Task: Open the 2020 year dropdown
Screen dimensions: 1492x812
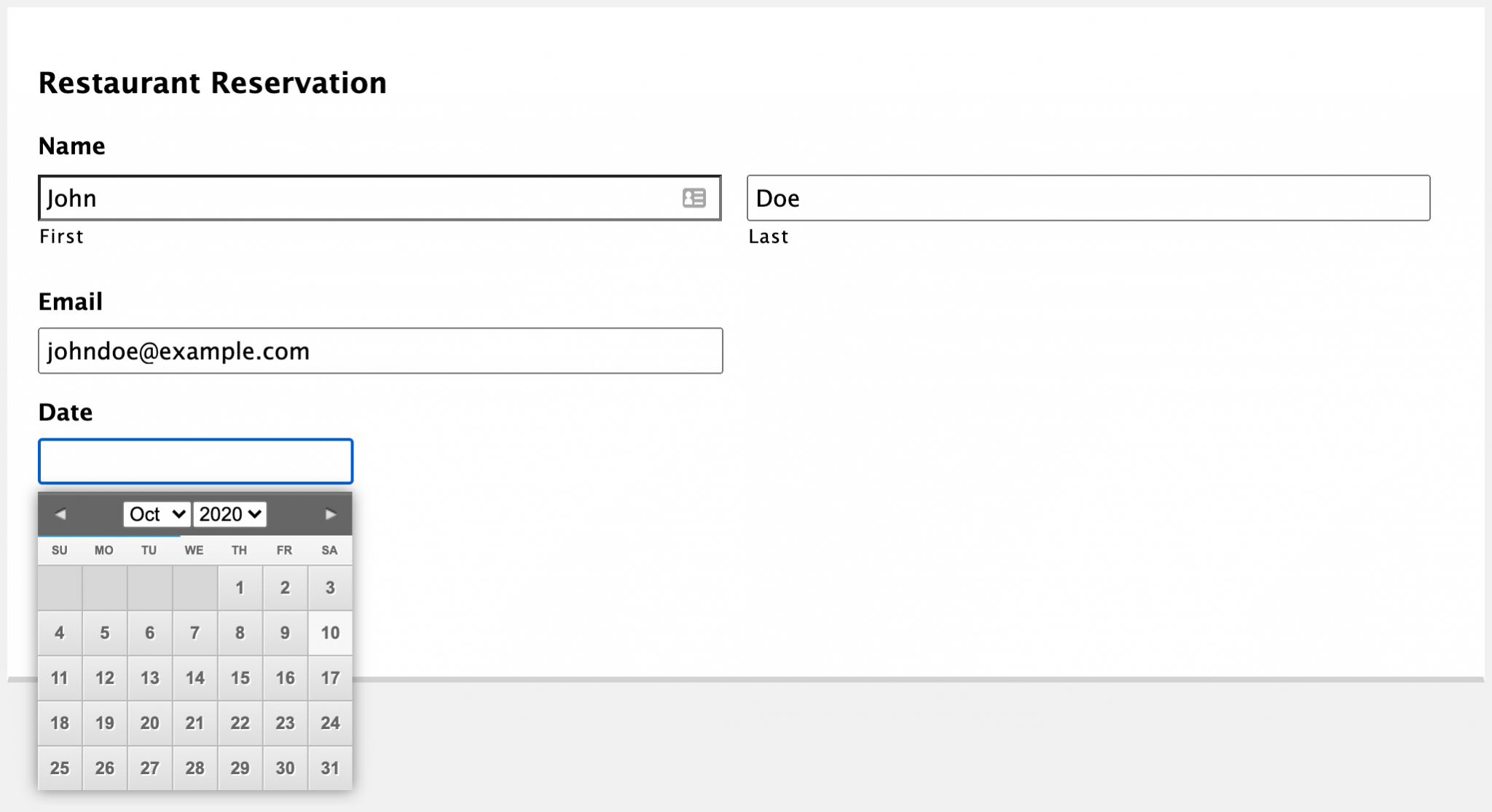Action: coord(229,514)
